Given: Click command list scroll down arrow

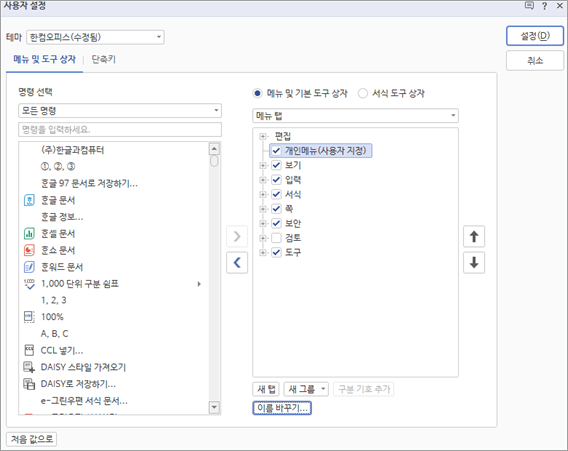Looking at the screenshot, I should (214, 407).
